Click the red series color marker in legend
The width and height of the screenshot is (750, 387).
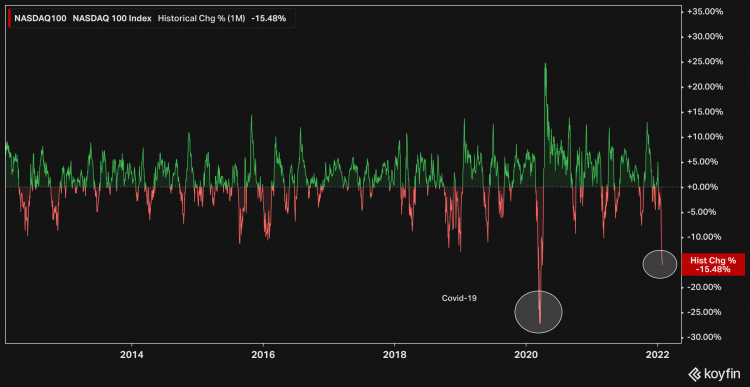[9, 19]
